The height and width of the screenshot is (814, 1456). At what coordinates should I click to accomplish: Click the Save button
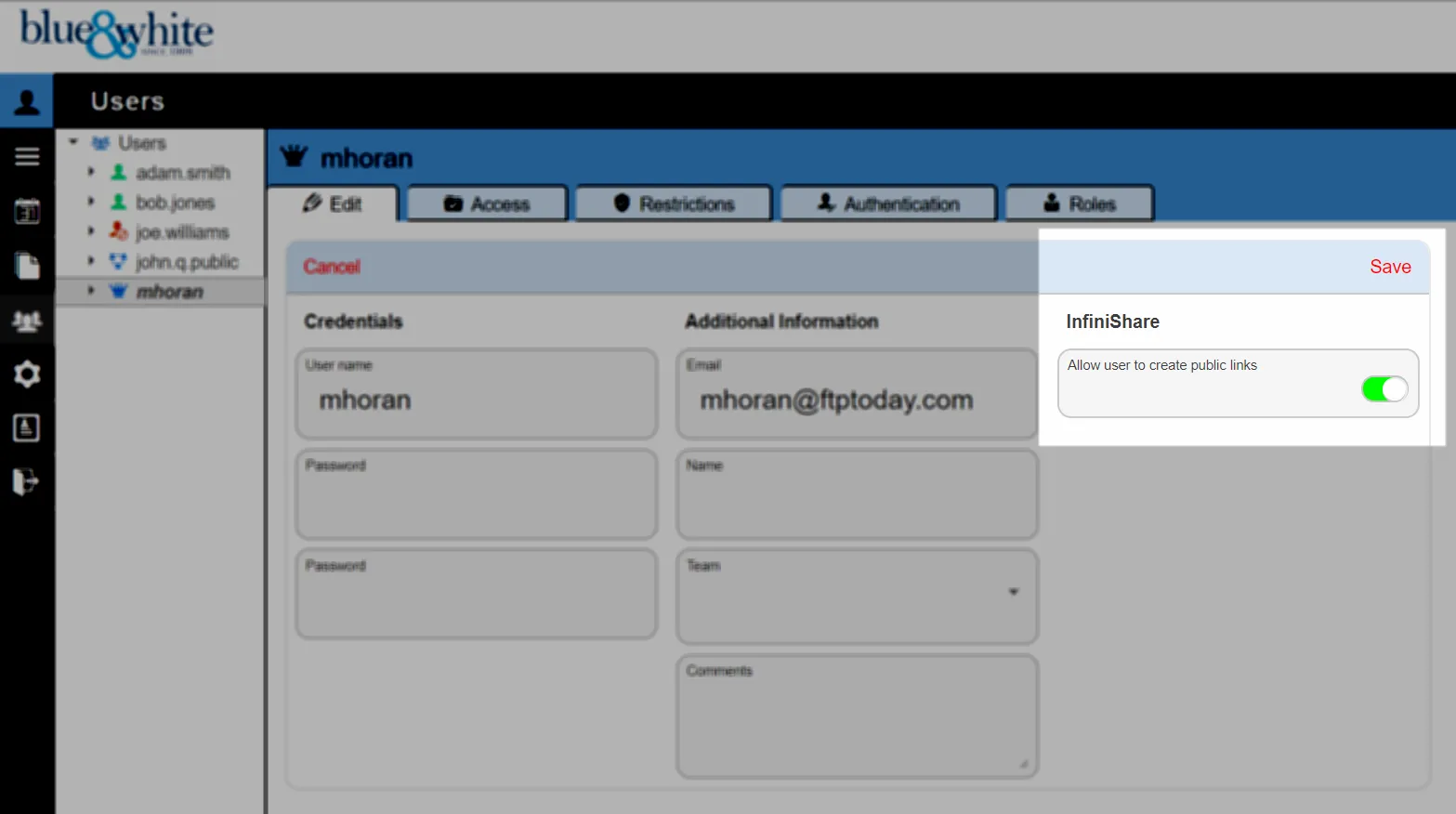pos(1389,267)
